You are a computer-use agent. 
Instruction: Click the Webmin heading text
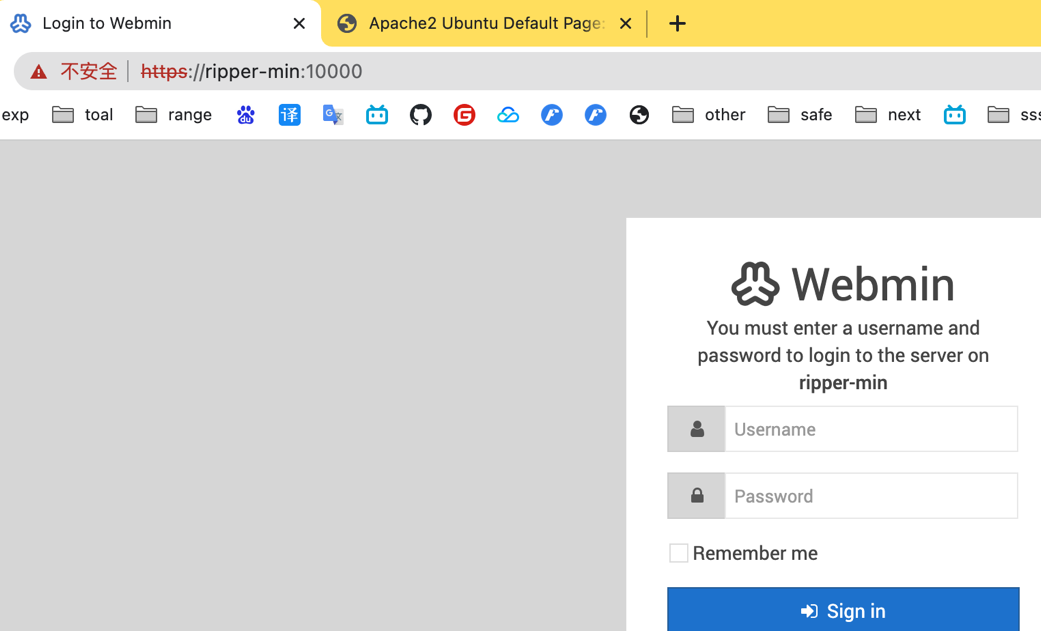872,284
